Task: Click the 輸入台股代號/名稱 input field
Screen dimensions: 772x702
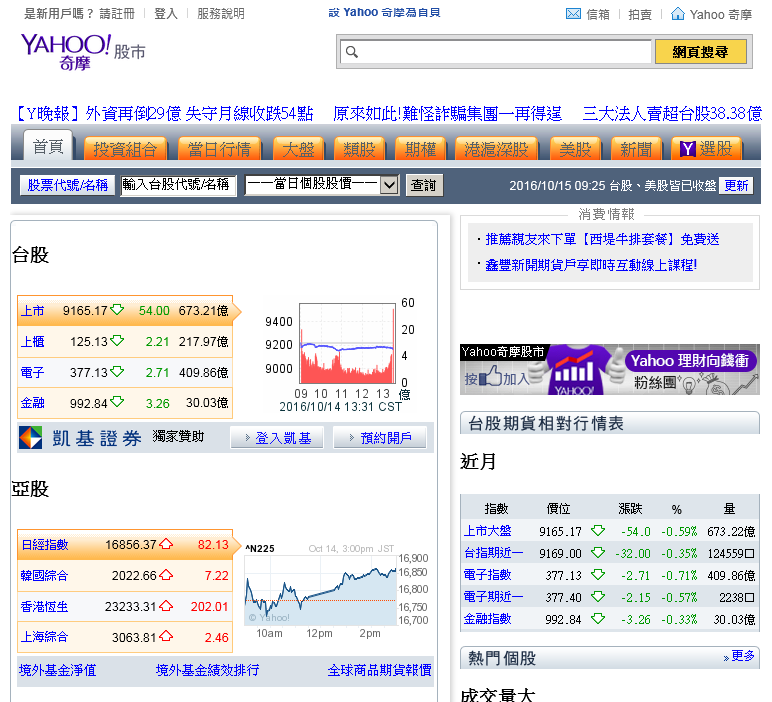Action: click(x=178, y=185)
